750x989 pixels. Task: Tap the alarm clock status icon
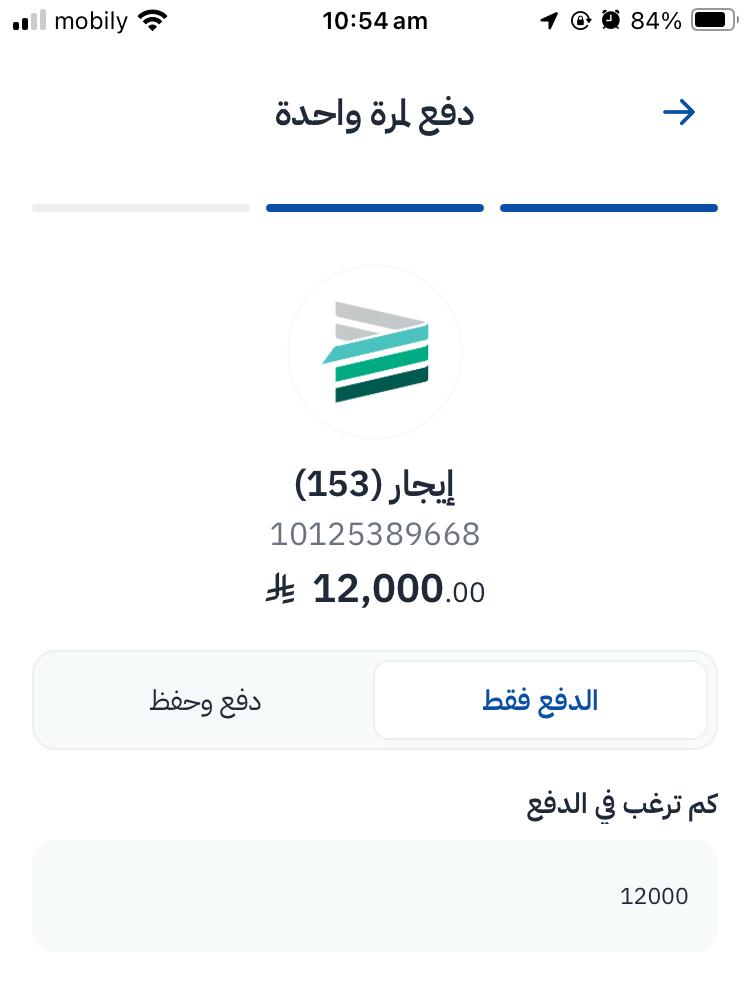coord(610,21)
